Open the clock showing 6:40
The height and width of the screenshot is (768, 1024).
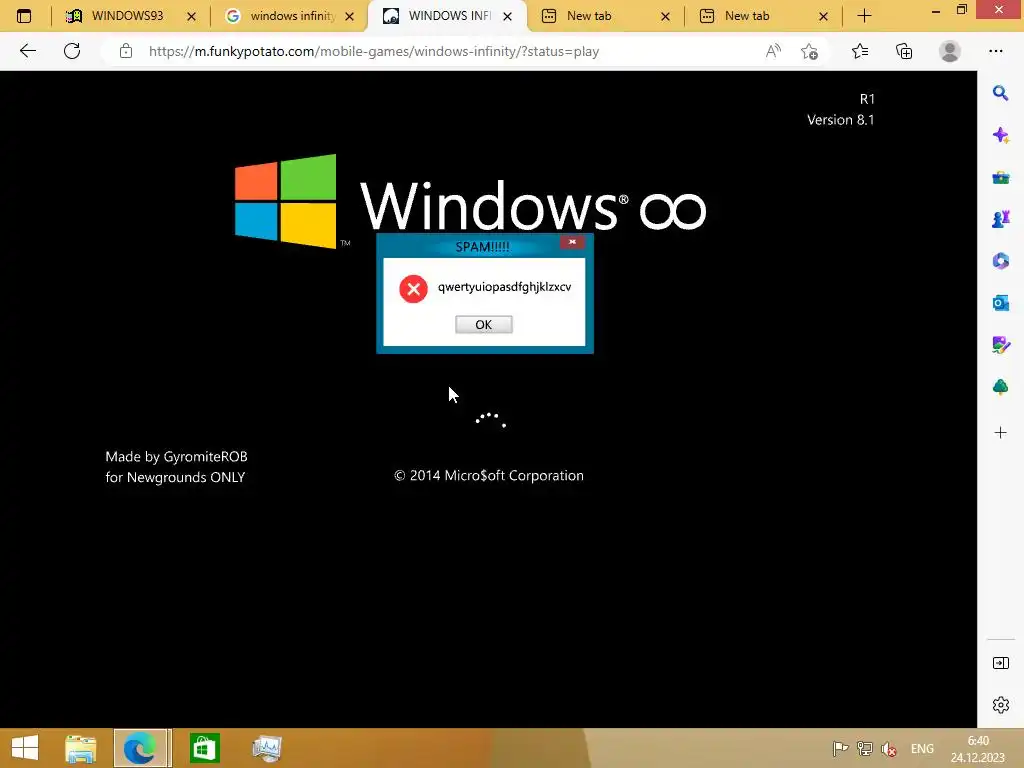click(x=978, y=749)
